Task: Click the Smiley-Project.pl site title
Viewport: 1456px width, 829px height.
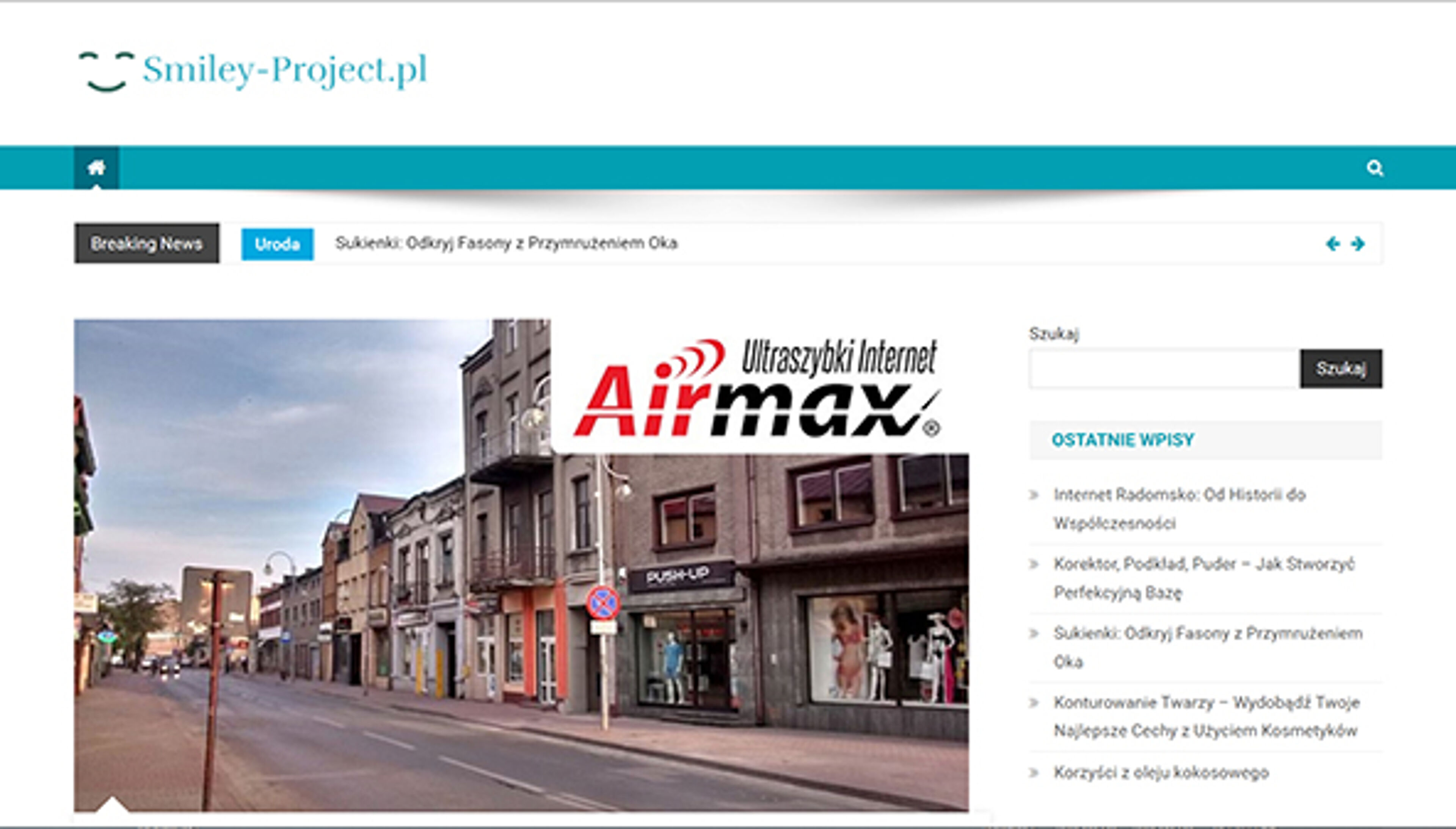Action: tap(285, 70)
